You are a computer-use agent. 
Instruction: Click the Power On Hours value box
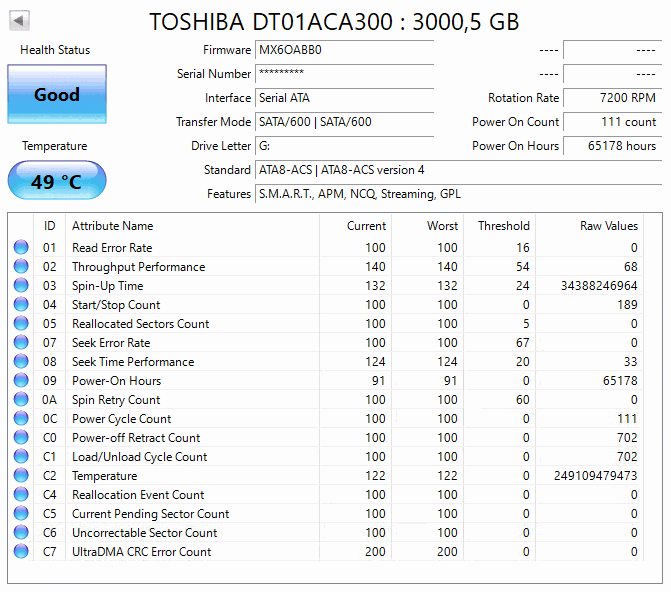(612, 146)
